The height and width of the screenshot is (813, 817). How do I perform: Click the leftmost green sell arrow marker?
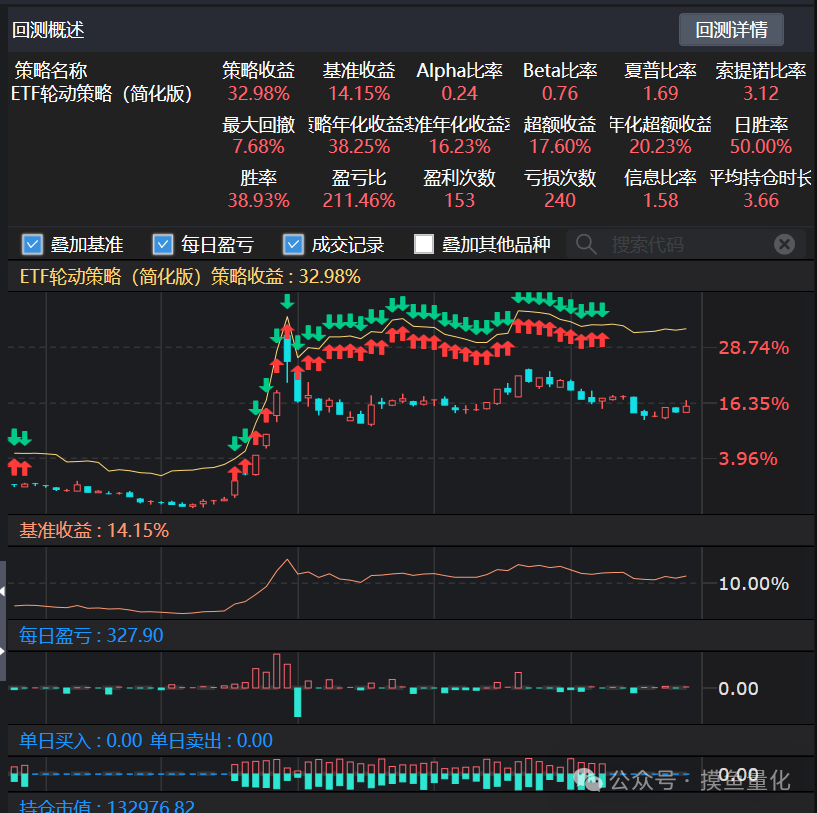tap(14, 437)
